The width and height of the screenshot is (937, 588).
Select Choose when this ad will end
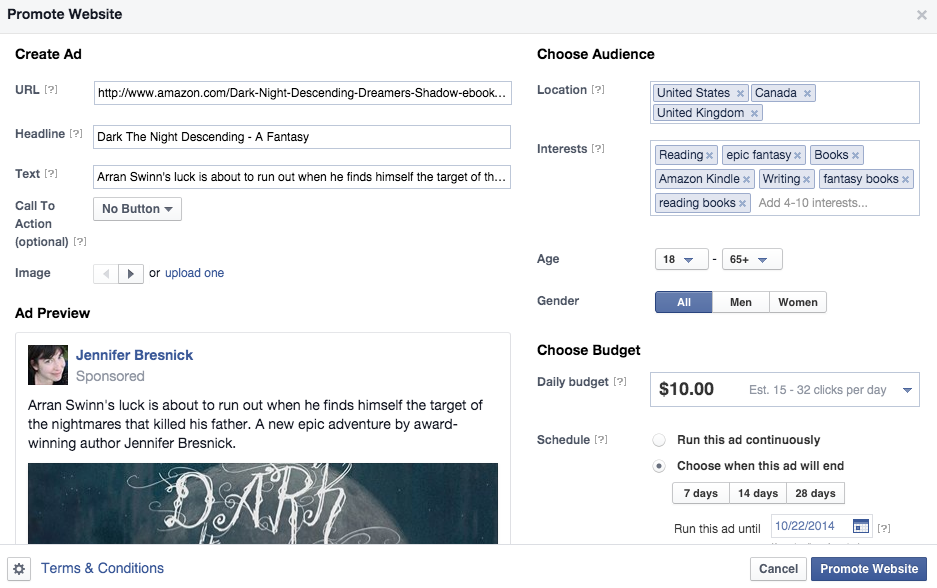point(658,466)
